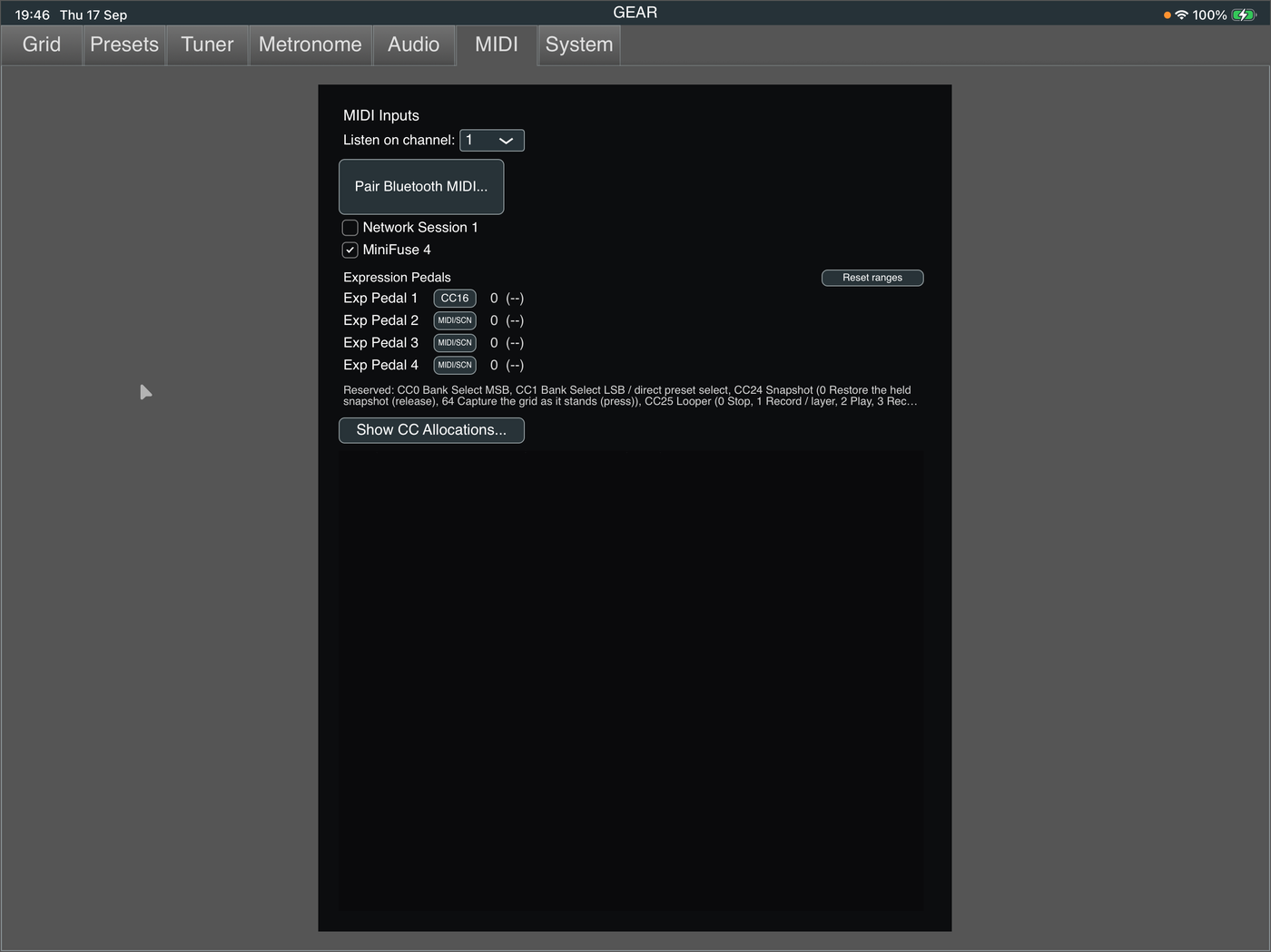Enable the Network Session 1 checkbox
The height and width of the screenshot is (952, 1271).
(x=350, y=228)
